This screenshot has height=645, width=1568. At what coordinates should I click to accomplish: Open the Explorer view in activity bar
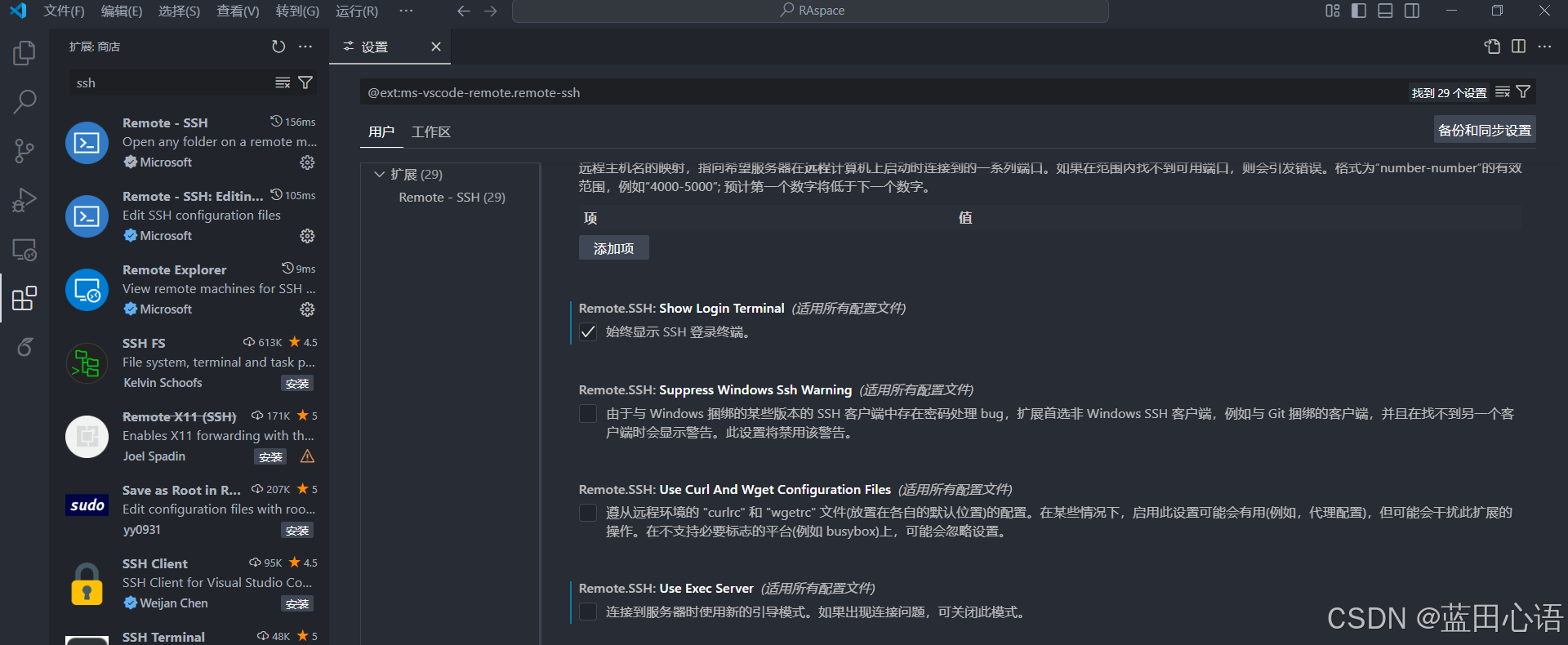(x=24, y=53)
